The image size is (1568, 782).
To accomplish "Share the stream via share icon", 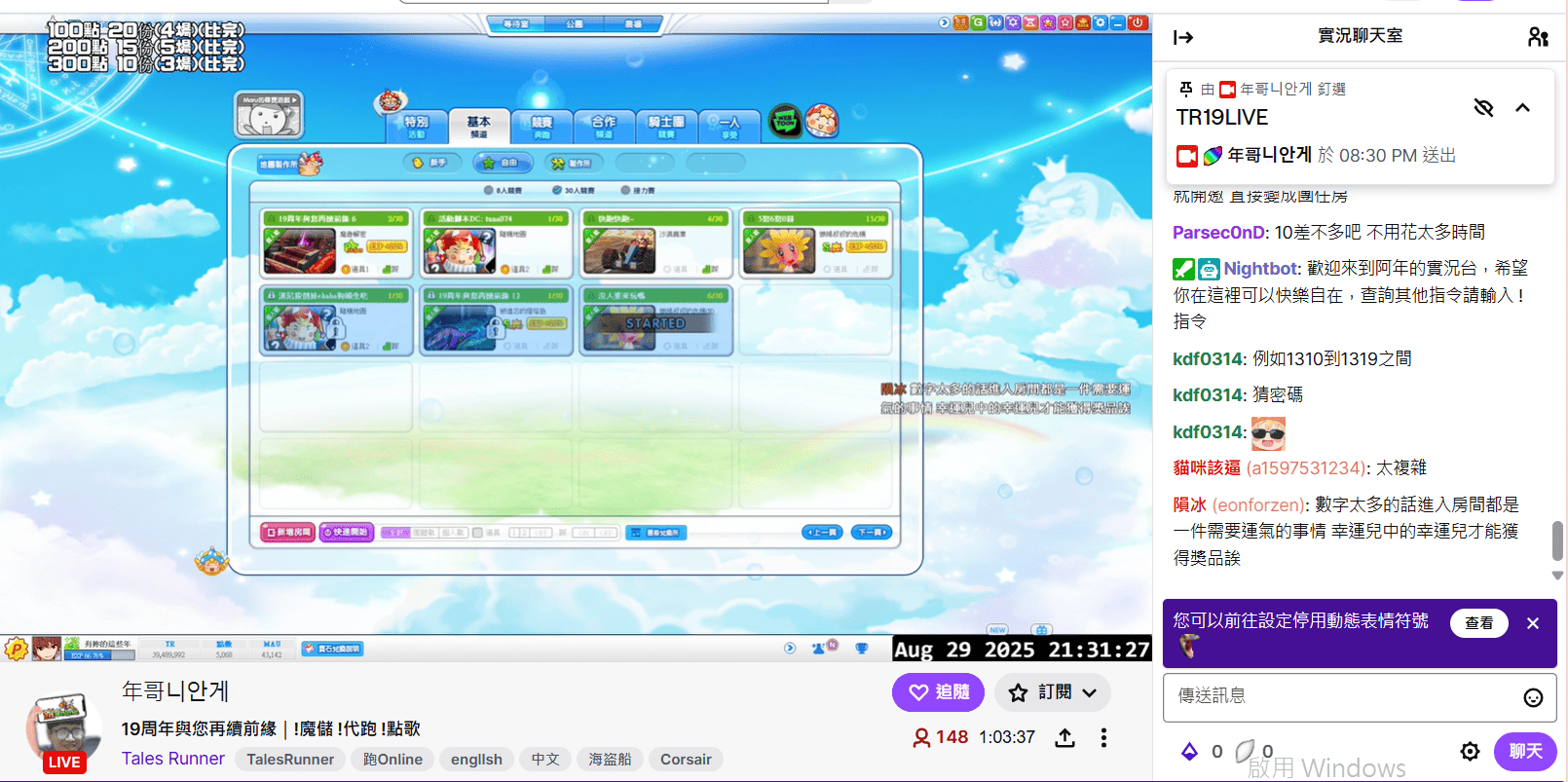I will [x=1064, y=738].
